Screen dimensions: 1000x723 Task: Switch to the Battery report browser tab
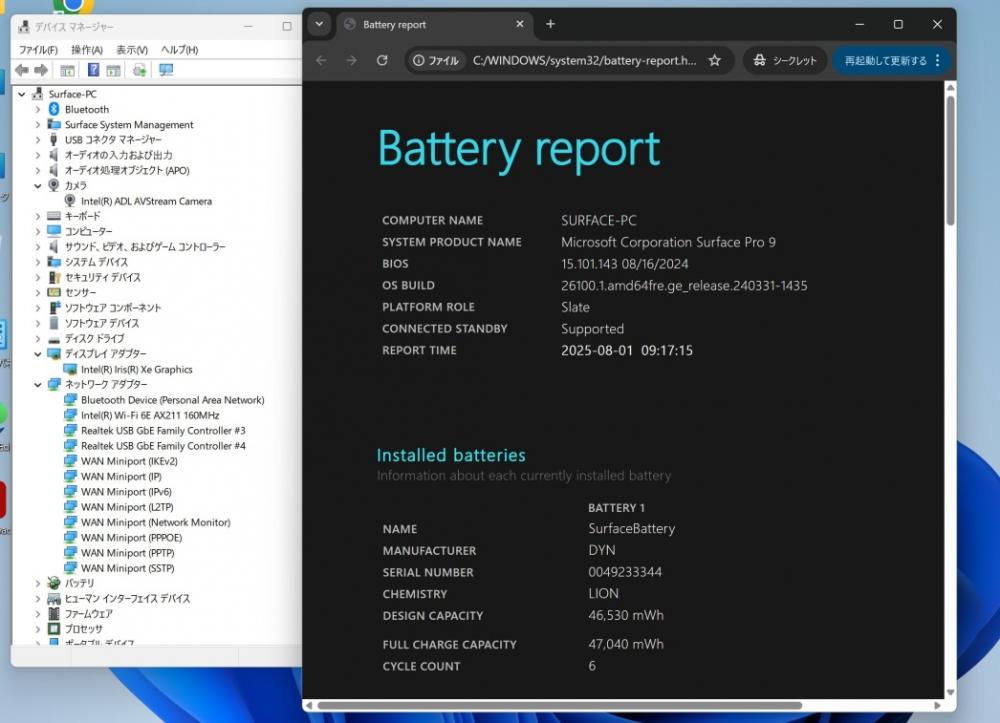pos(434,25)
